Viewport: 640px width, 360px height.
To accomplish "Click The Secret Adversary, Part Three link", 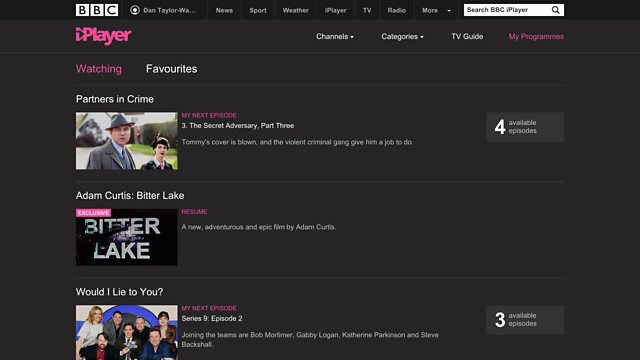I will pos(238,125).
